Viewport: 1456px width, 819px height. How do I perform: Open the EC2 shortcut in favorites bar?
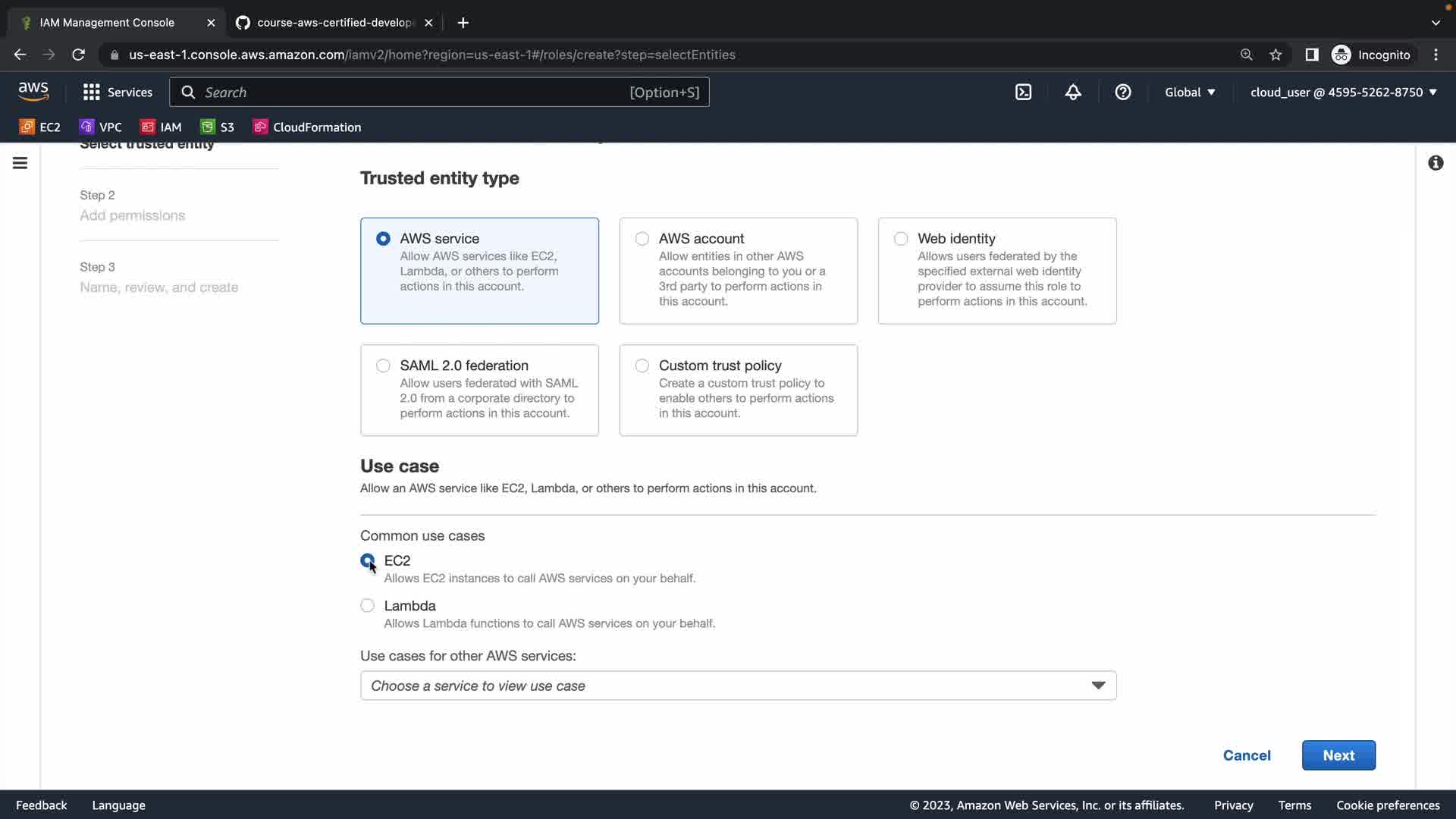[40, 127]
